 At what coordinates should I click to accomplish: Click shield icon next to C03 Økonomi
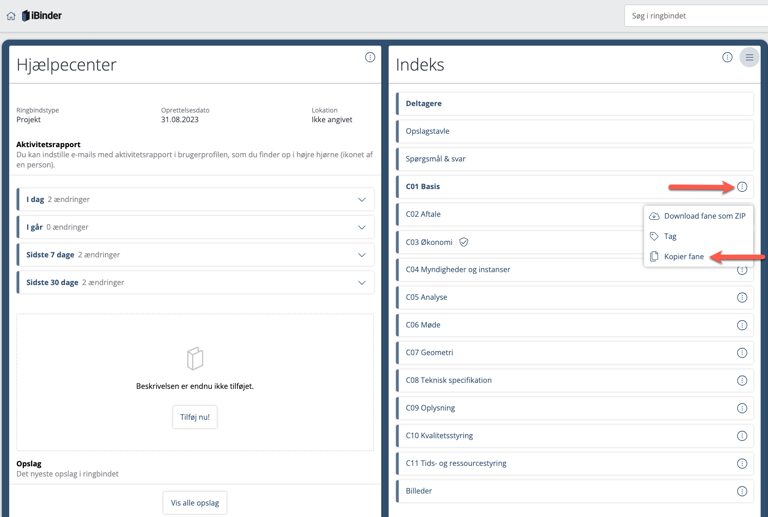pos(464,242)
